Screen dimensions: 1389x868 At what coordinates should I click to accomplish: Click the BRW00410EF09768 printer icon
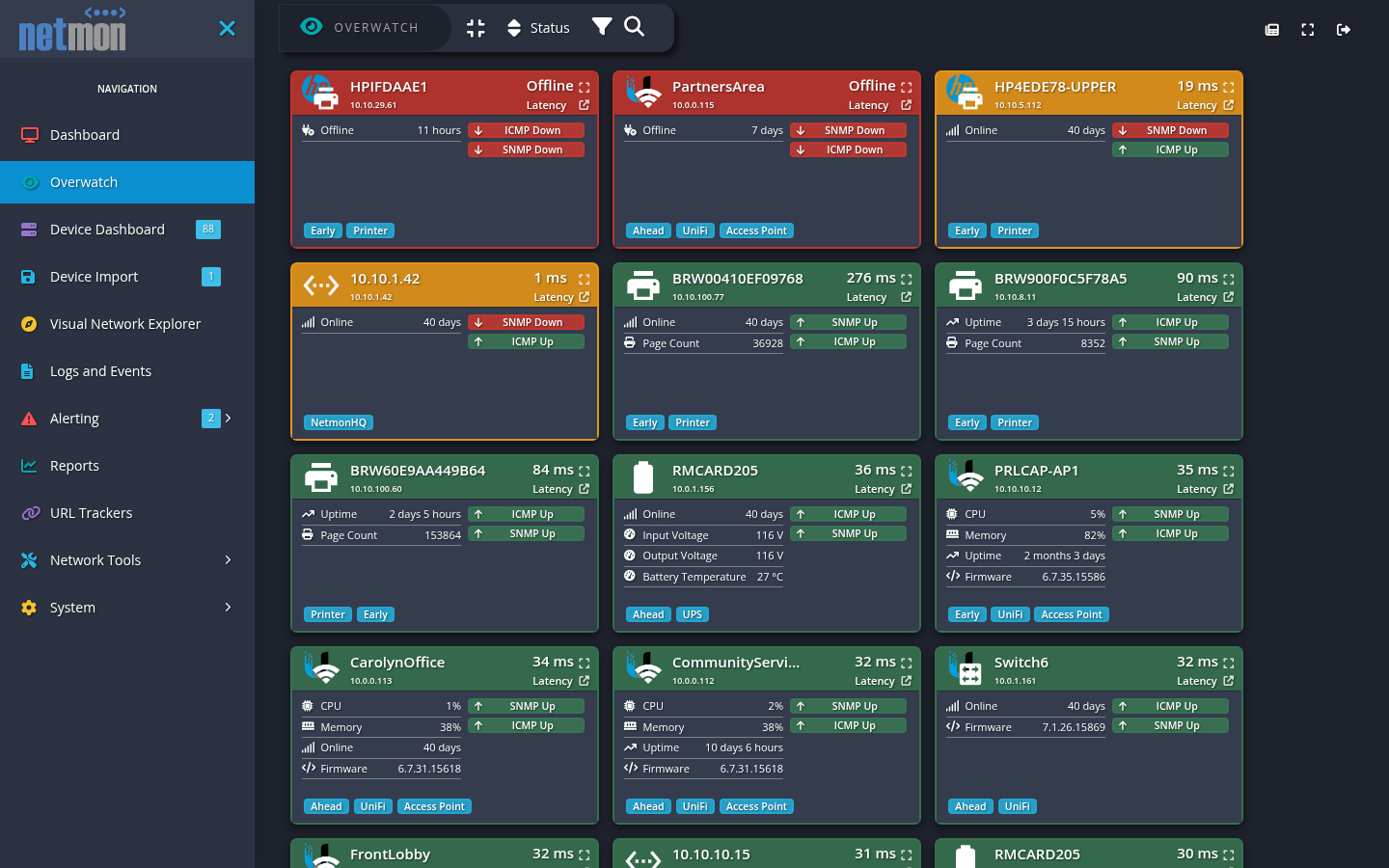[x=642, y=285]
